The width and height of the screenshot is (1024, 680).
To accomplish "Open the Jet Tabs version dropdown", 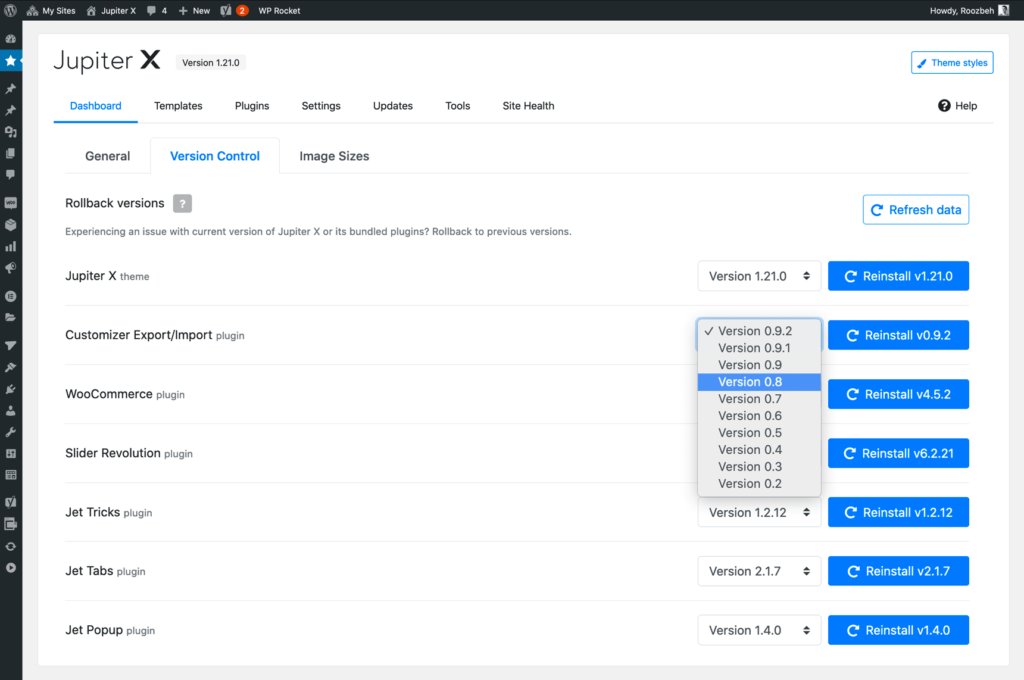I will click(759, 571).
